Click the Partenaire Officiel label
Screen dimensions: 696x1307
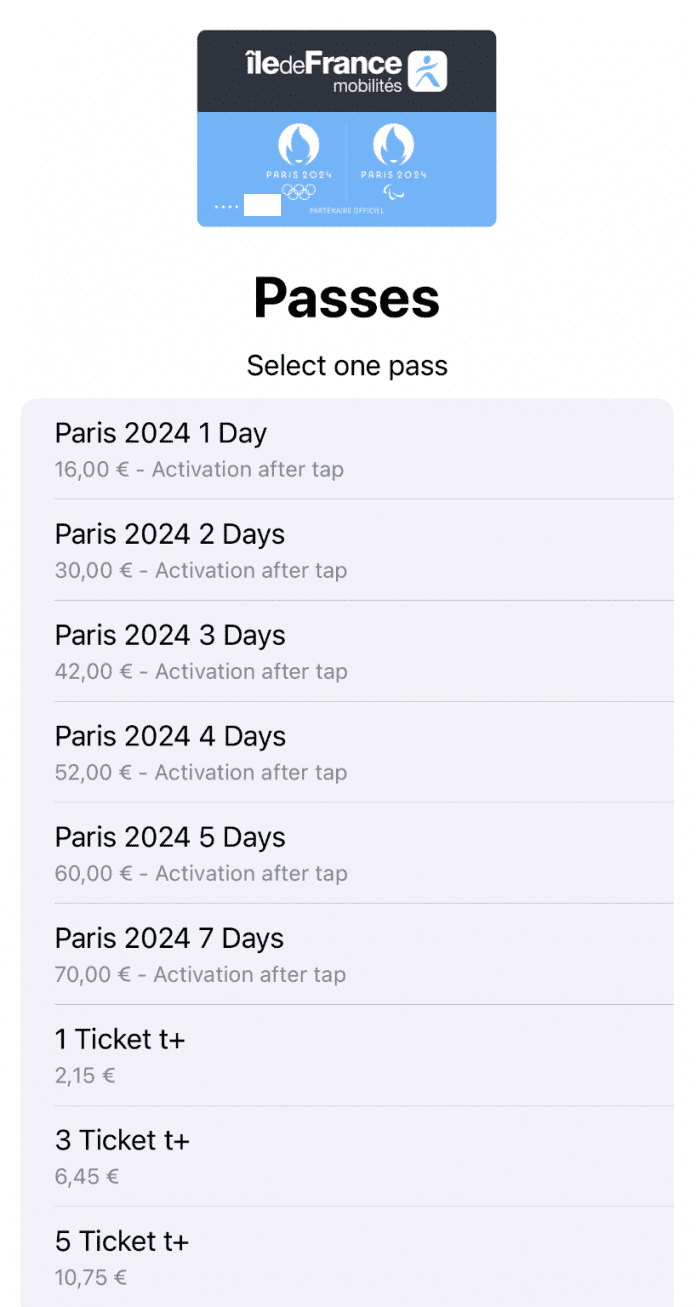345,209
